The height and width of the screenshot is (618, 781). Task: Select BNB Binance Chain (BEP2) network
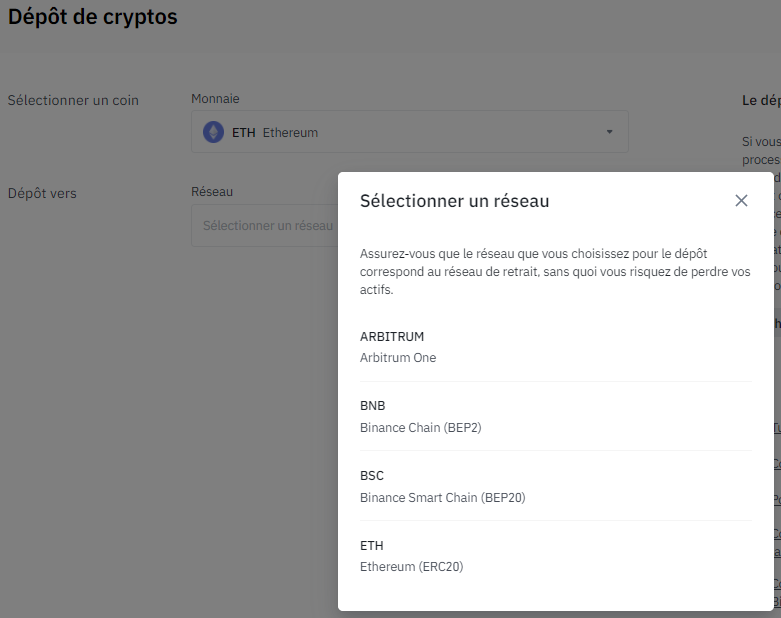point(555,416)
